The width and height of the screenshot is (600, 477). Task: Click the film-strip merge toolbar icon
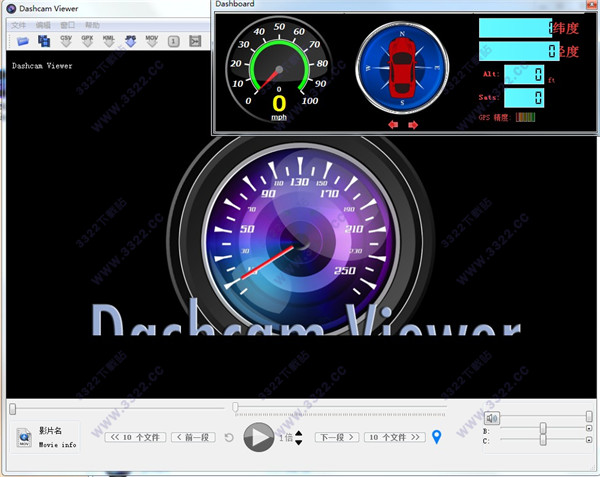[195, 41]
